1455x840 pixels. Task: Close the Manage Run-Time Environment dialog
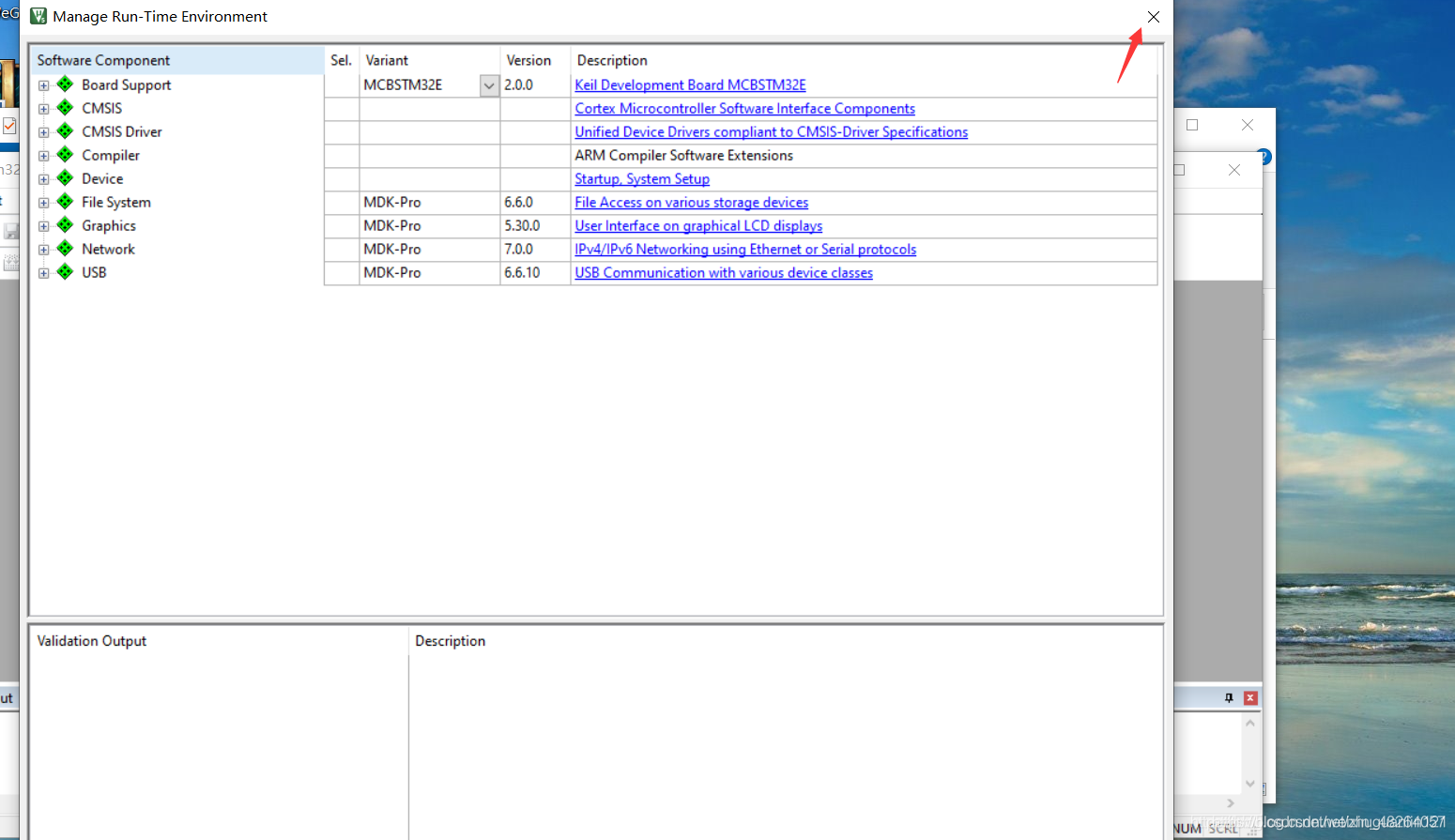[x=1154, y=17]
